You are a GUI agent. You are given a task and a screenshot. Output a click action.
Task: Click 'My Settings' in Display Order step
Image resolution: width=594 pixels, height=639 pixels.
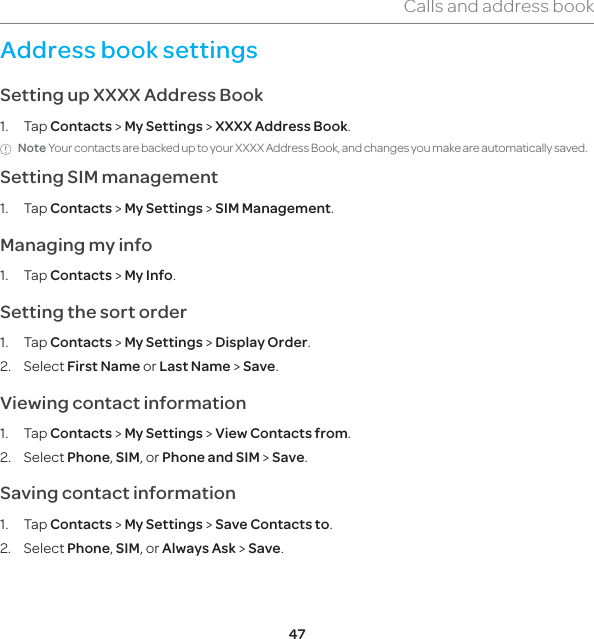point(163,343)
